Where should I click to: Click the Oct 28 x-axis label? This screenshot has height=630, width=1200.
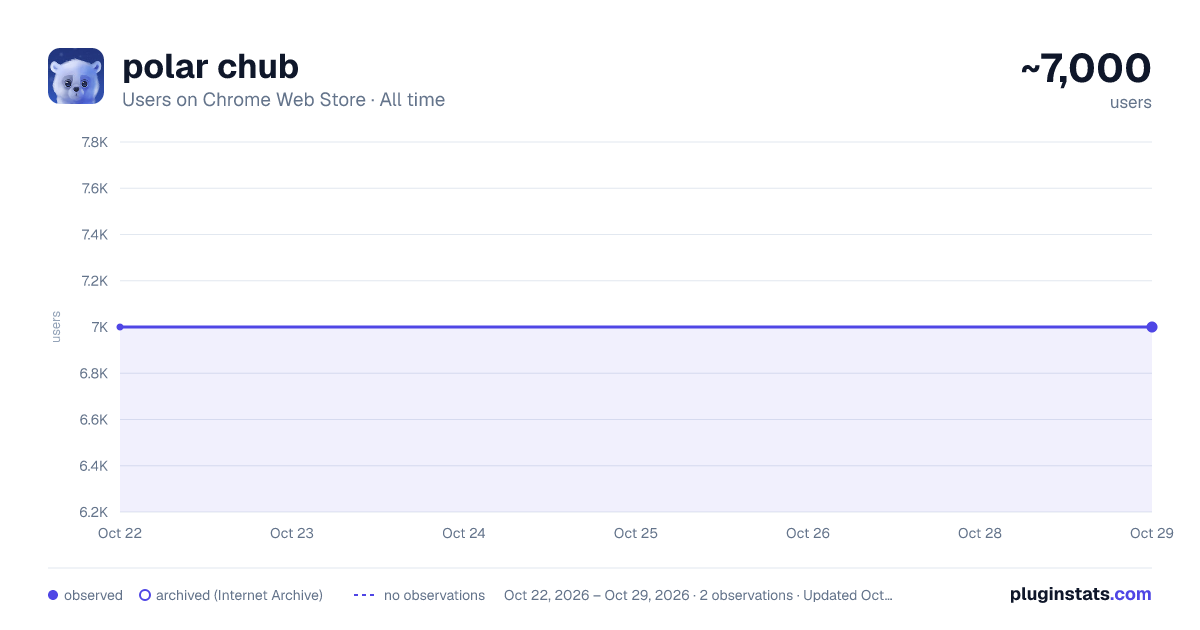click(x=980, y=533)
